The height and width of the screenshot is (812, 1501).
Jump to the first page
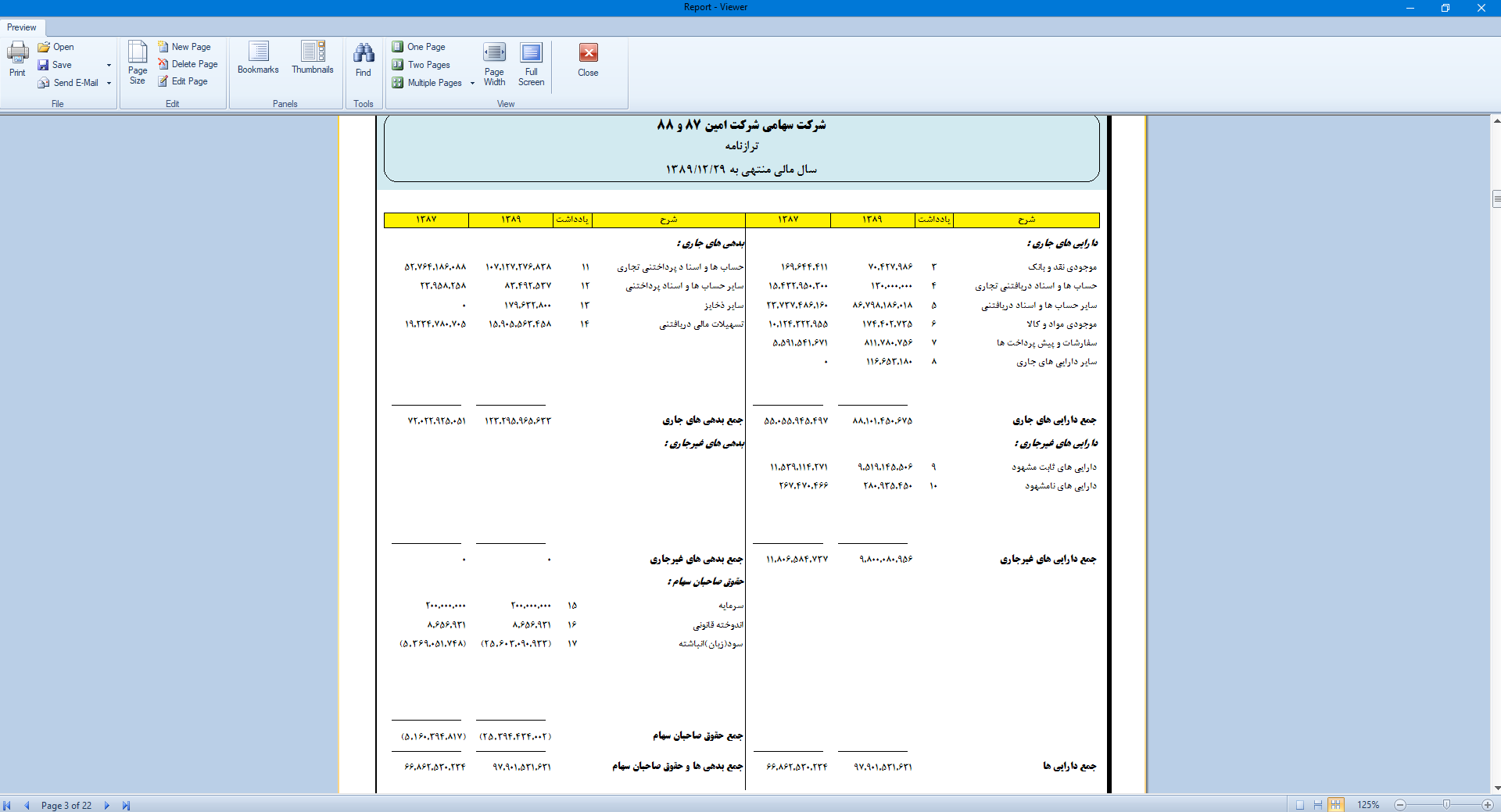point(7,805)
